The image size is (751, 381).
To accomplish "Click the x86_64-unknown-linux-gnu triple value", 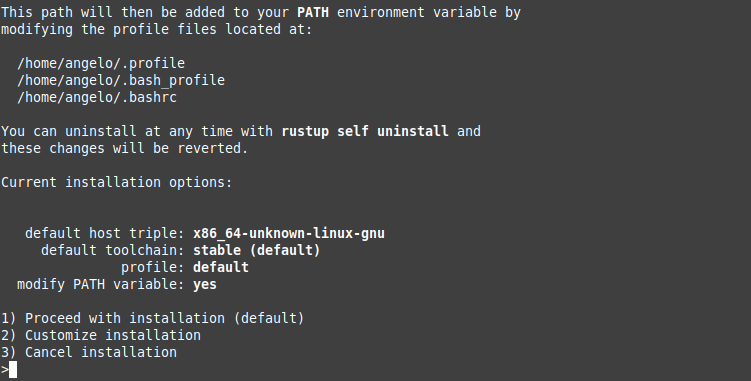I will [x=289, y=233].
